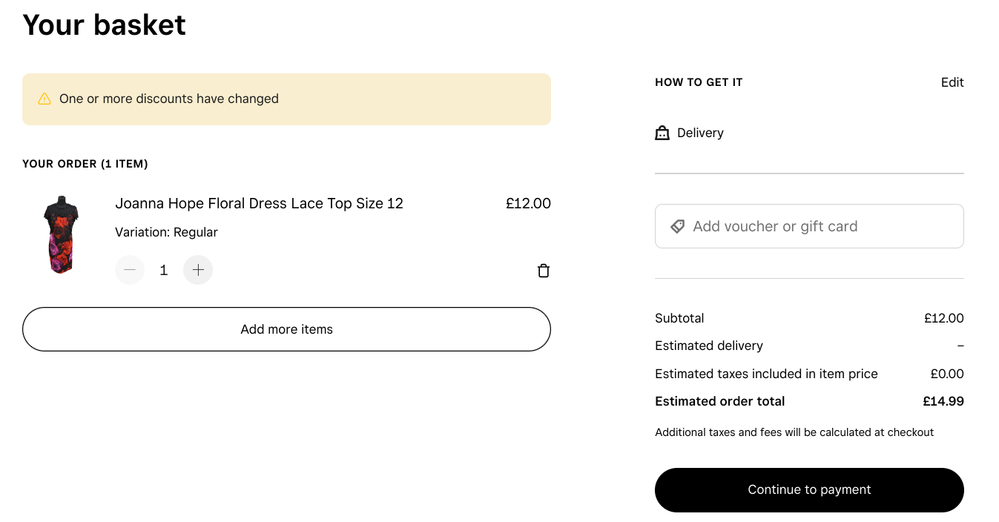Click the voucher tag icon
Viewport: 999px width, 522px height.
677,227
